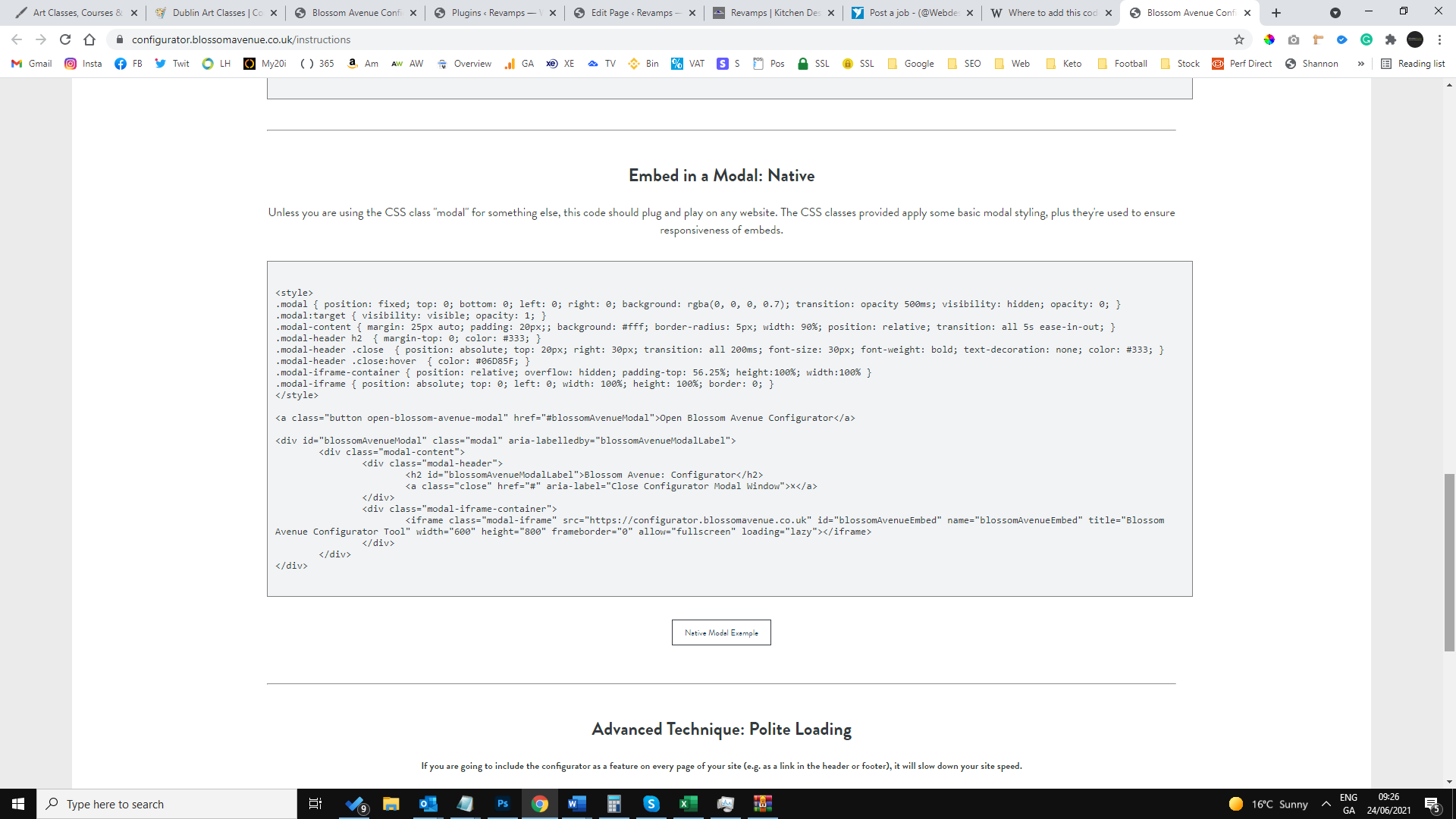Viewport: 1456px width, 819px height.
Task: Open the Reading list panel
Action: (1414, 64)
